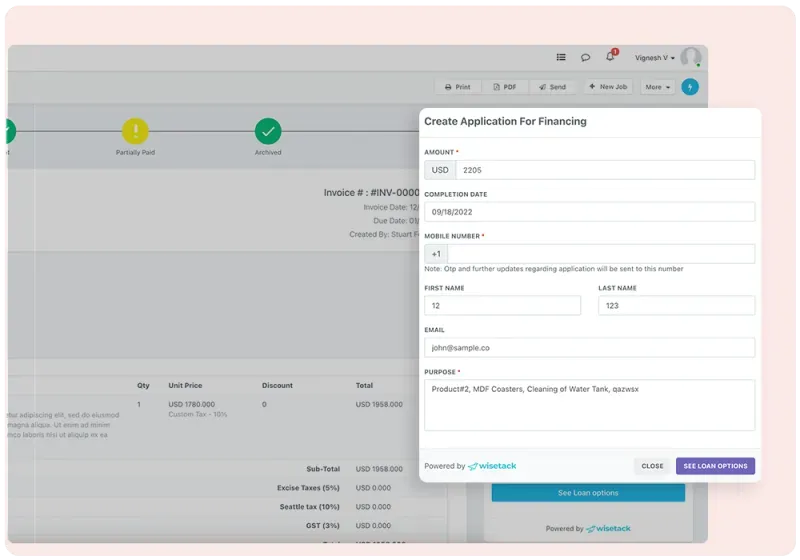The image size is (800, 560).
Task: Click the green Archived checkmark icon
Action: click(267, 131)
